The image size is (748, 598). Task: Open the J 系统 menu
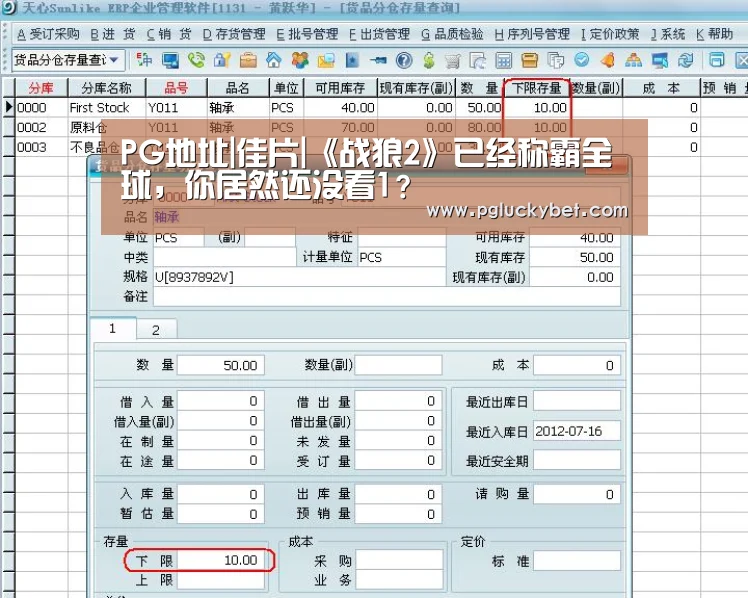coord(668,34)
